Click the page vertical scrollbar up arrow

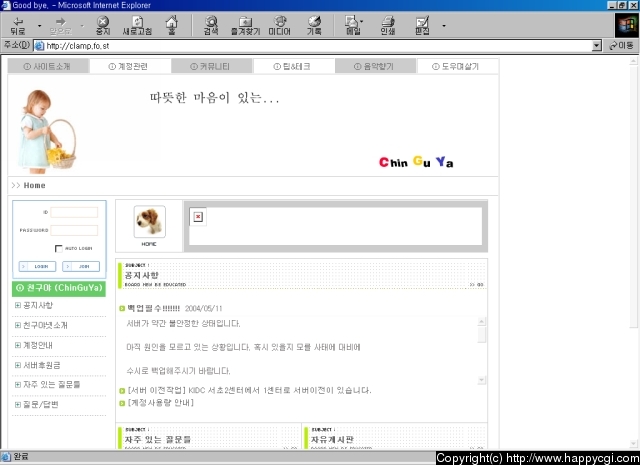click(633, 60)
